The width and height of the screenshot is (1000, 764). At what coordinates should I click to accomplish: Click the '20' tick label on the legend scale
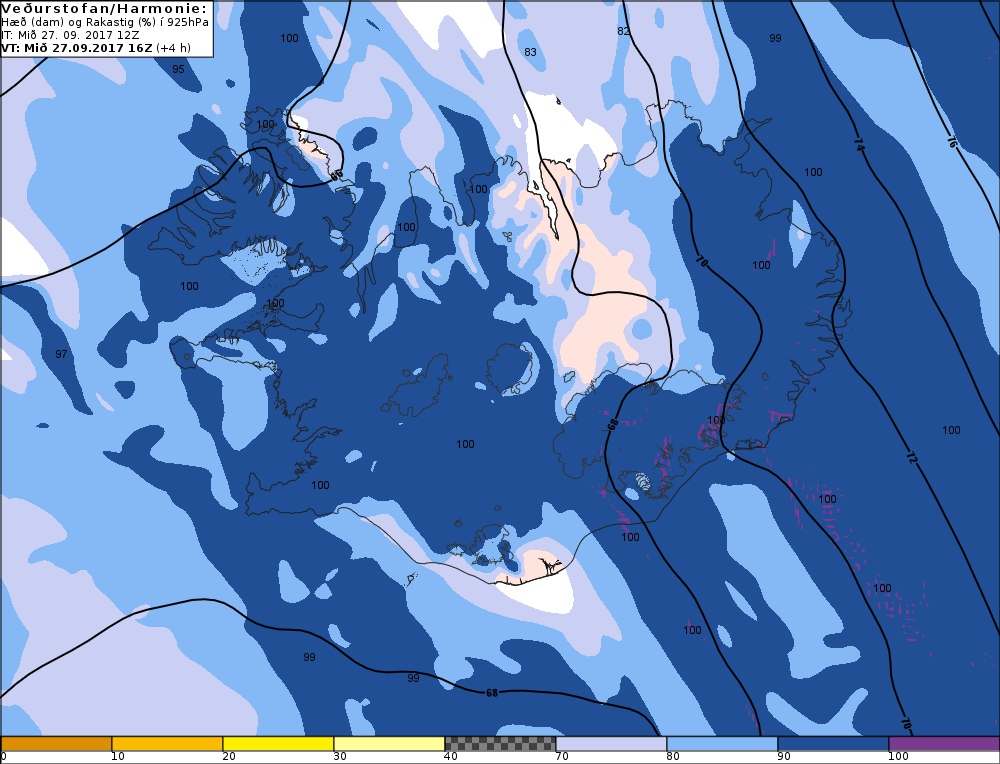229,757
